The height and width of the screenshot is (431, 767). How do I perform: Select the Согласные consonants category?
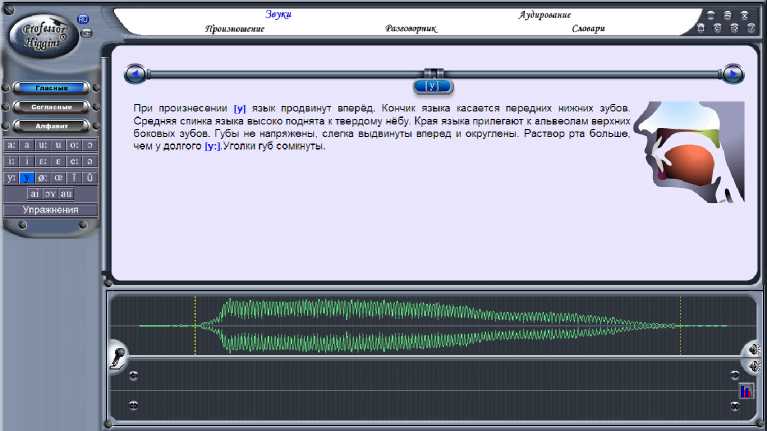tap(50, 107)
